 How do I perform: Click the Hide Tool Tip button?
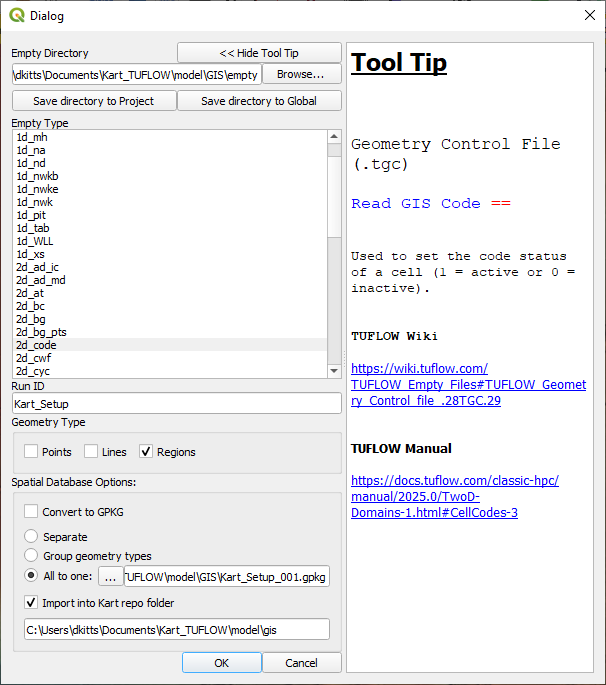click(259, 53)
